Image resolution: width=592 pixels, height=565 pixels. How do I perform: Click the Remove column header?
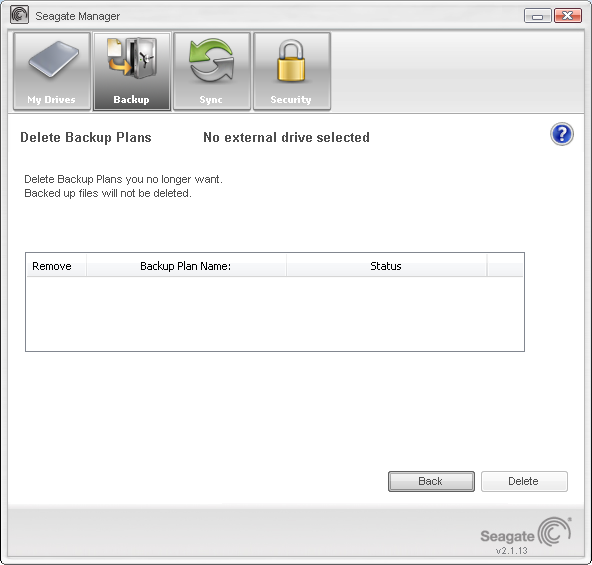click(x=56, y=266)
